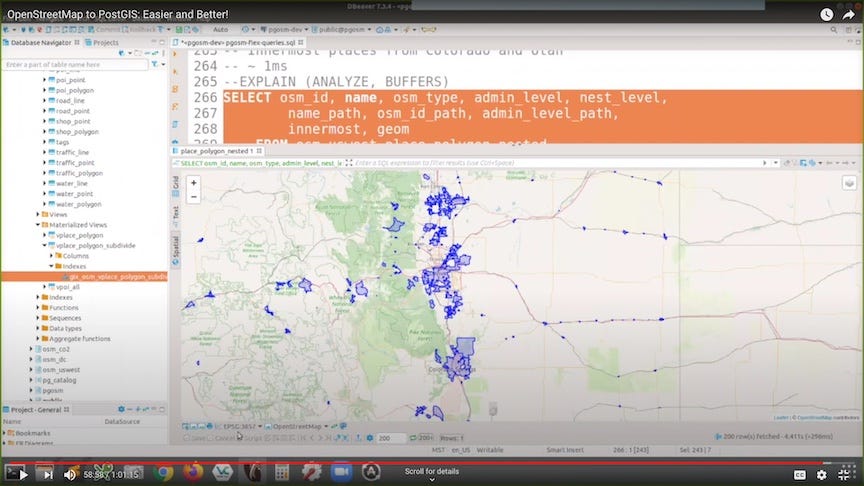Screen dimensions: 864x486
Task: Click the DataSource column header
Action: [x=122, y=422]
